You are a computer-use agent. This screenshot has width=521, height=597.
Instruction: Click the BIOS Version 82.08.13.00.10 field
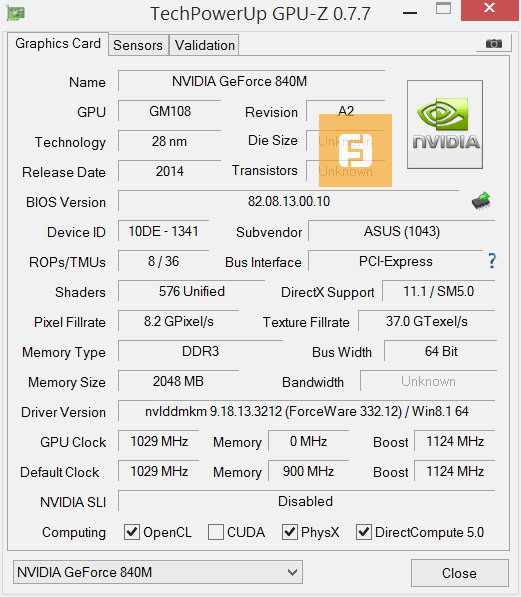[x=289, y=201]
